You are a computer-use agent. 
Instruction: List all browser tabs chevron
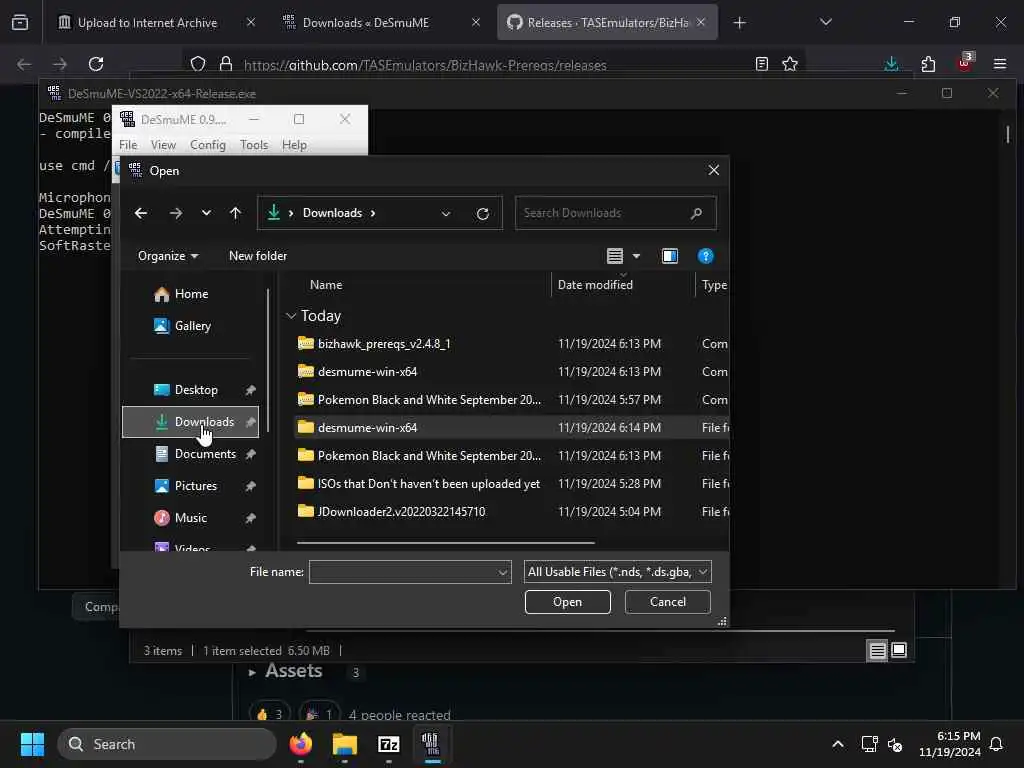825,22
